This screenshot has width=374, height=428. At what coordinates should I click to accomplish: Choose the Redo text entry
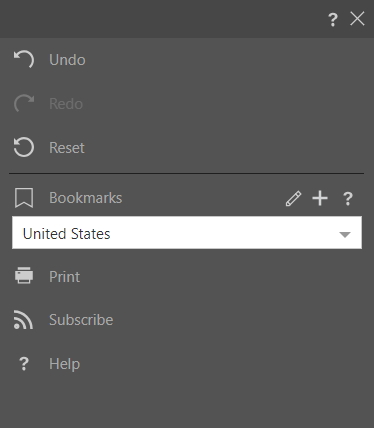coord(66,104)
